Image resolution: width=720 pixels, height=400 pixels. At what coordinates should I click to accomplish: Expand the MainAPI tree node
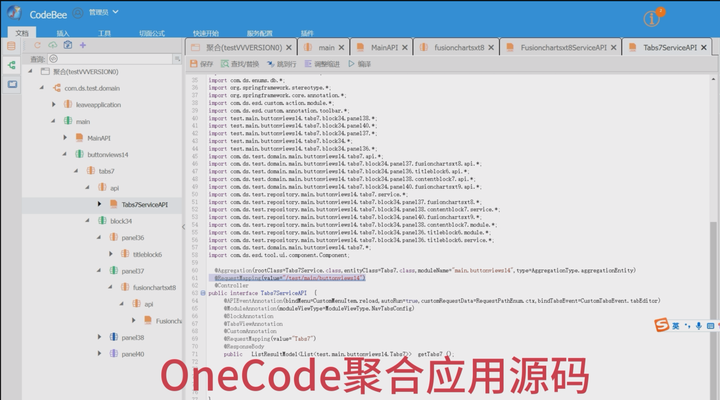[65, 138]
